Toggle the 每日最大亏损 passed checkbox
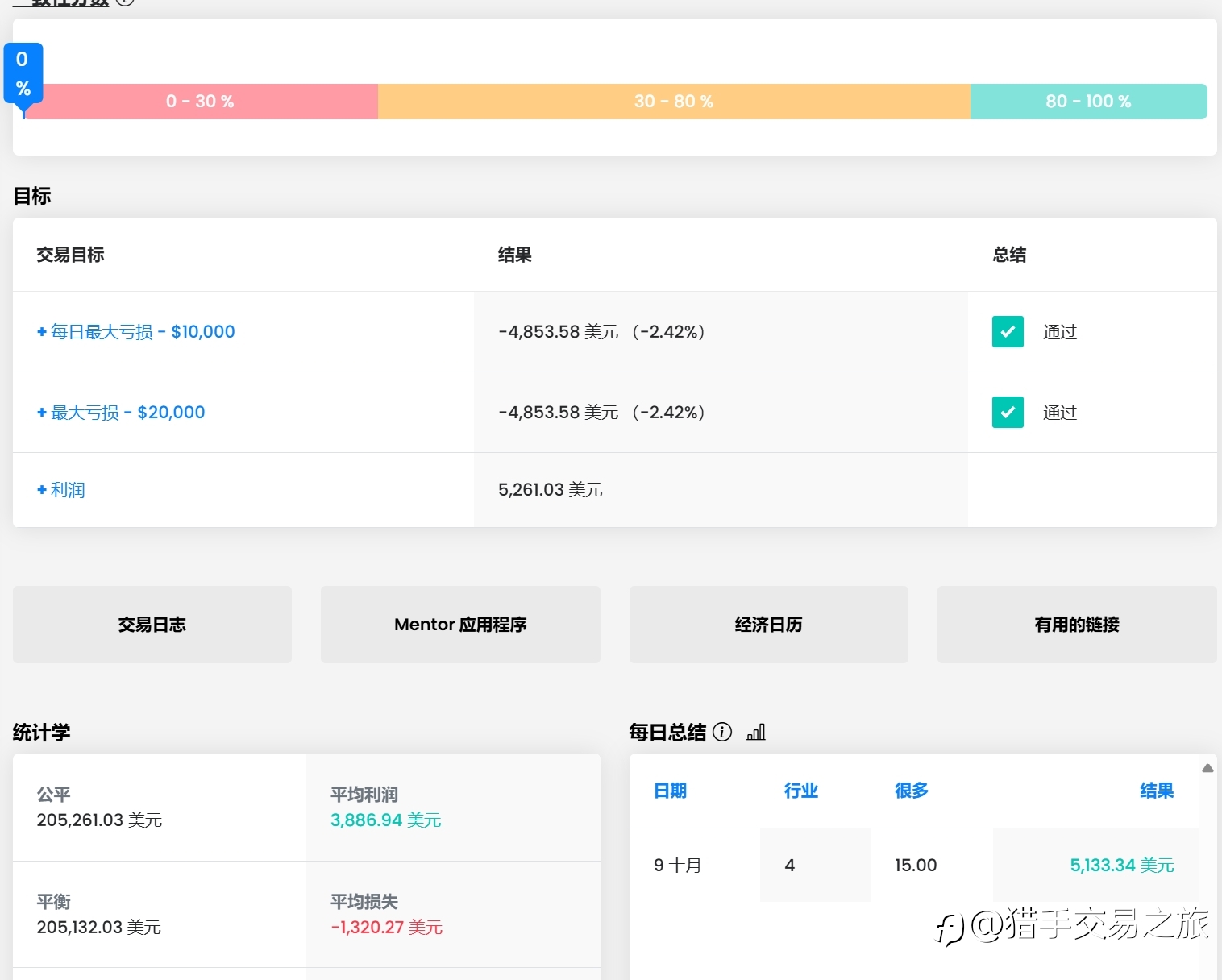Image resolution: width=1222 pixels, height=980 pixels. [x=1008, y=331]
